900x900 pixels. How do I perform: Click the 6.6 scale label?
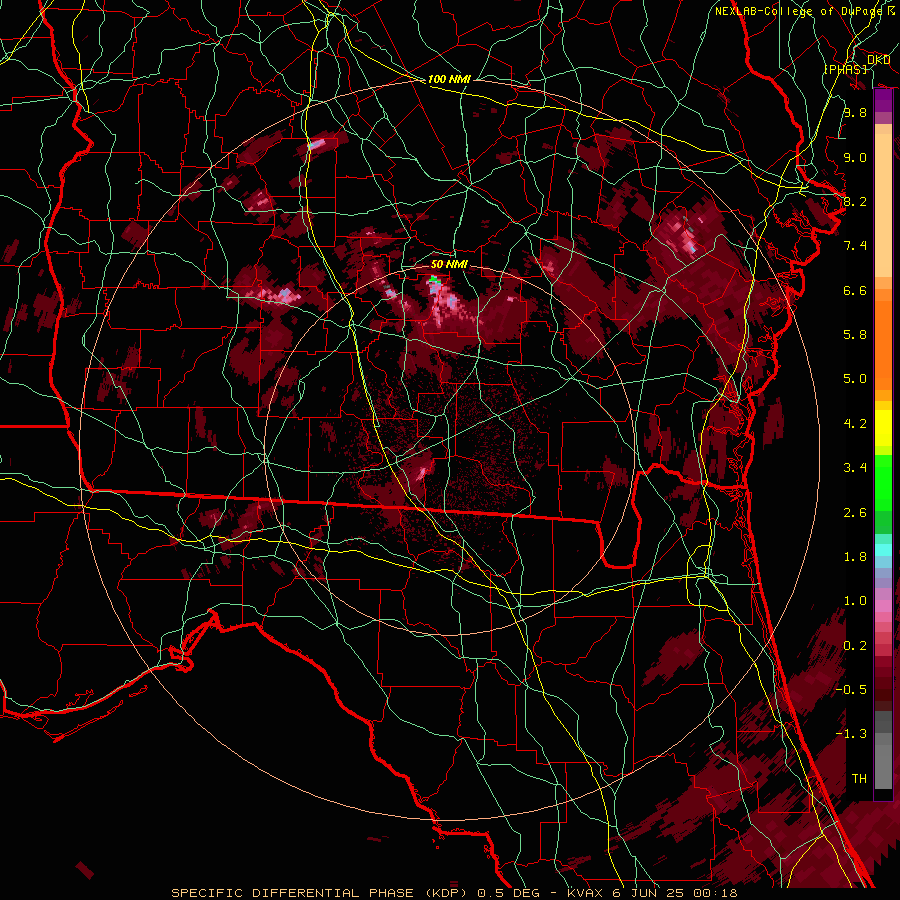[x=855, y=290]
